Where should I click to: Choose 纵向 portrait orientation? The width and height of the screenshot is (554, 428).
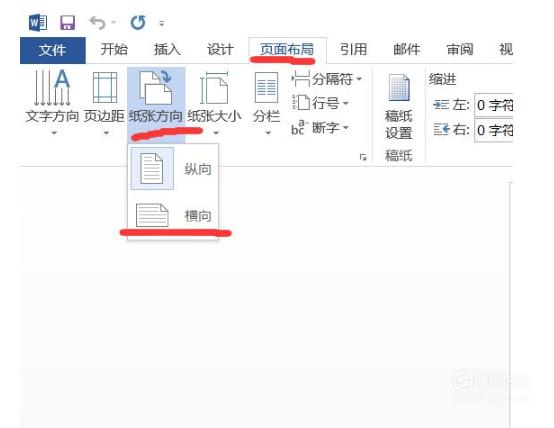pos(173,169)
